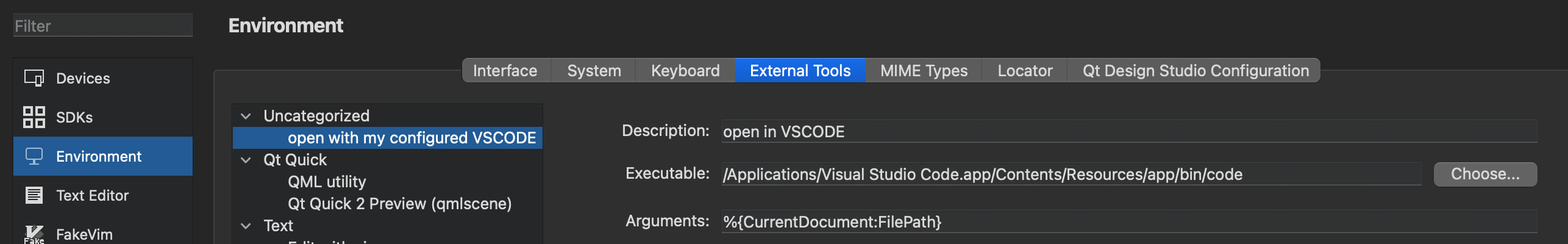Image resolution: width=1568 pixels, height=244 pixels.
Task: Open the FakeVim settings icon
Action: pyautogui.click(x=34, y=234)
